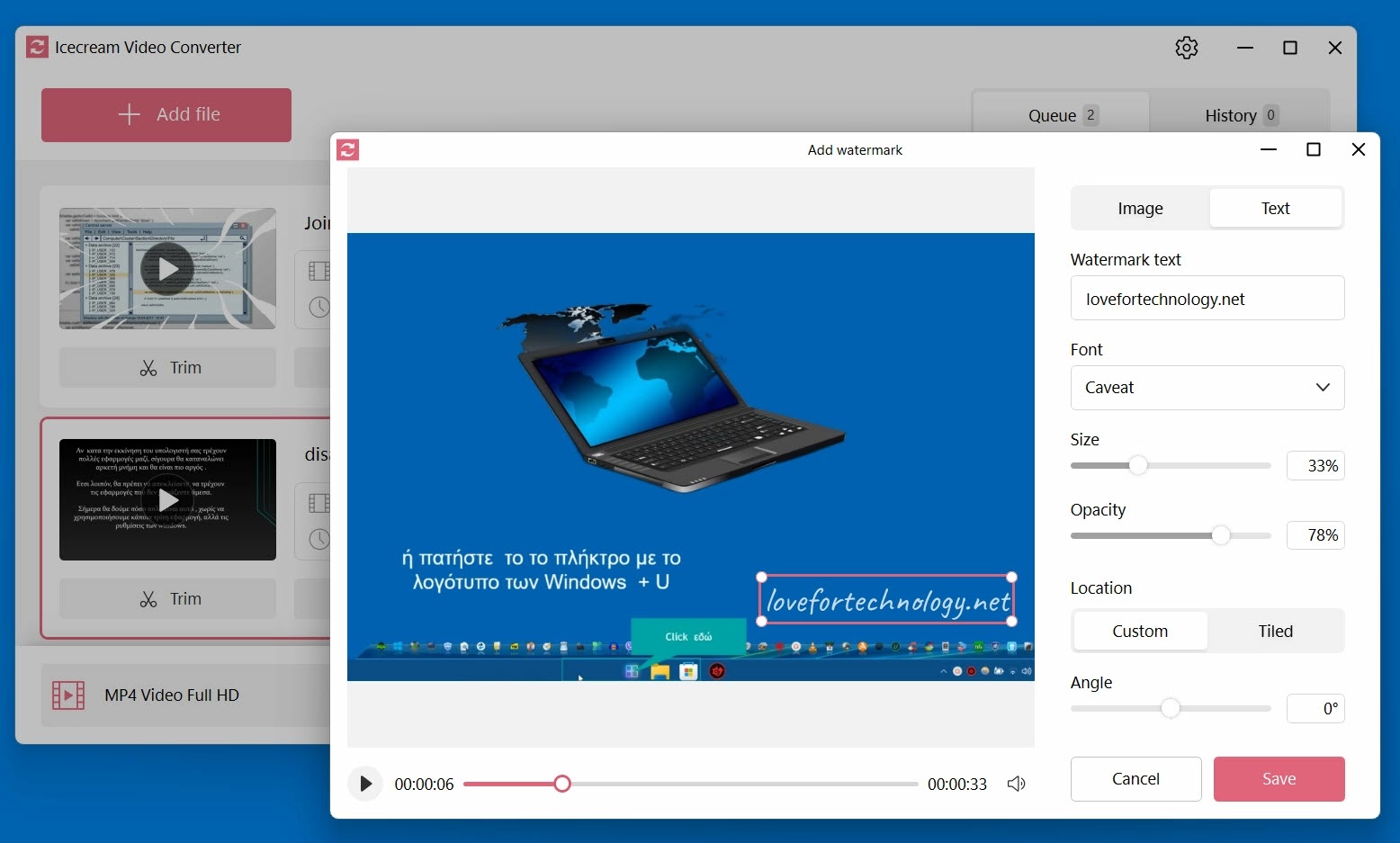Click the 00:00:33 total duration text

[957, 785]
